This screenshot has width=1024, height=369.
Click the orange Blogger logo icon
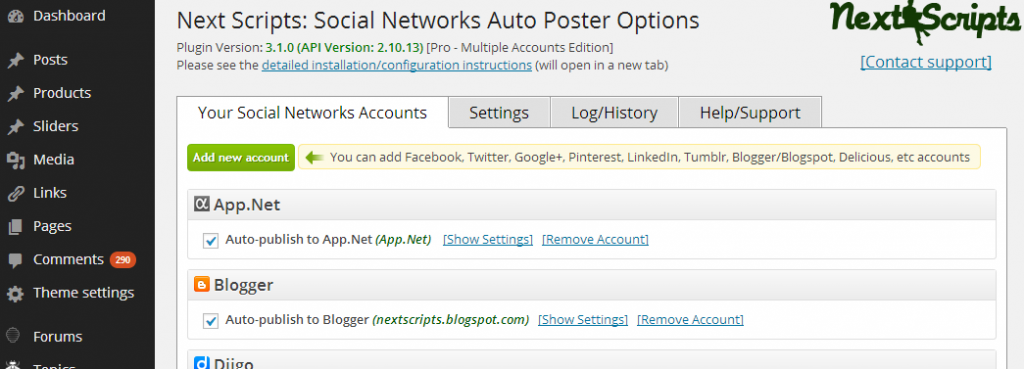202,285
